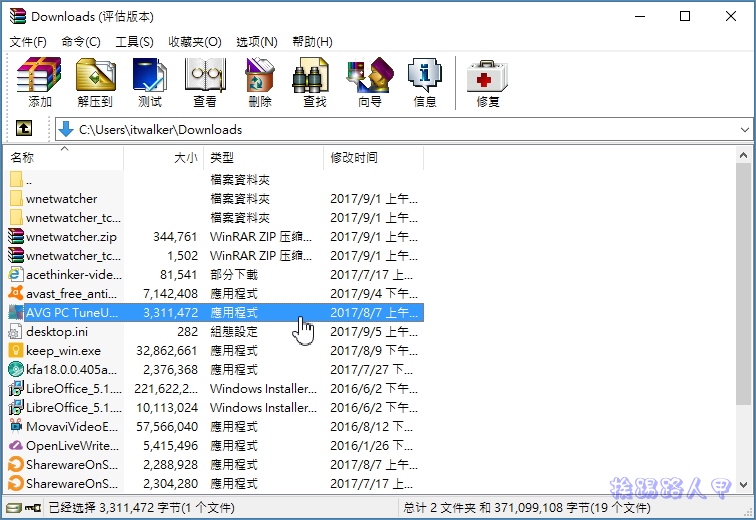Screen dimensions: 756x520
Task: Select ShareOnS file sized 2,304,280
Action: 216,483
